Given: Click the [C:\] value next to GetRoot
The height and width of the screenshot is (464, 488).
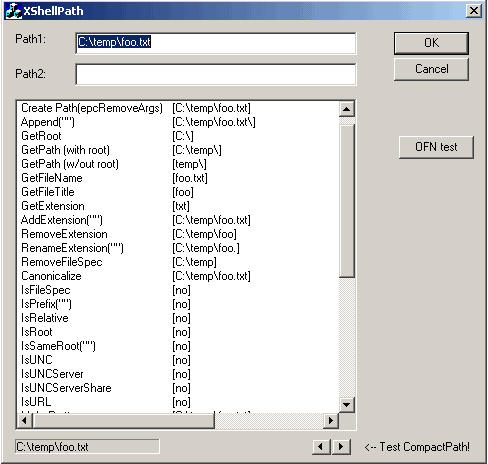Looking at the screenshot, I should click(x=183, y=136).
